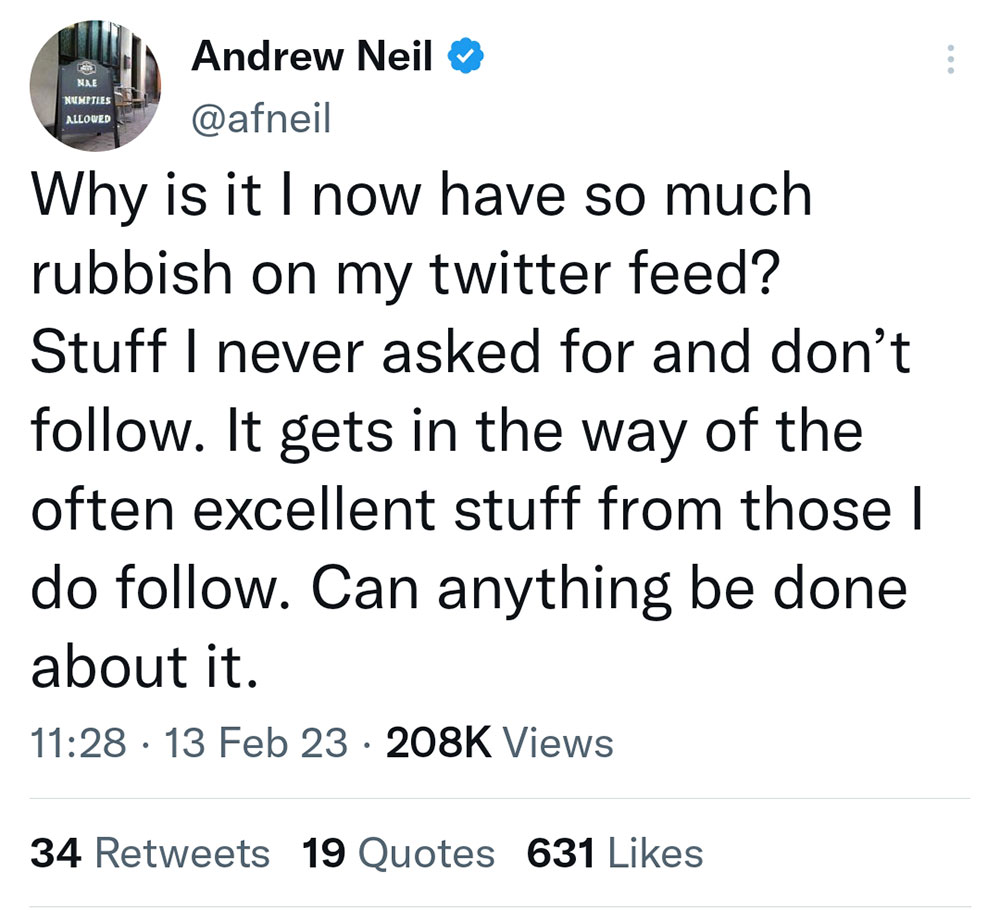Click the Andrew Neil display name
This screenshot has width=1000, height=910.
point(312,58)
